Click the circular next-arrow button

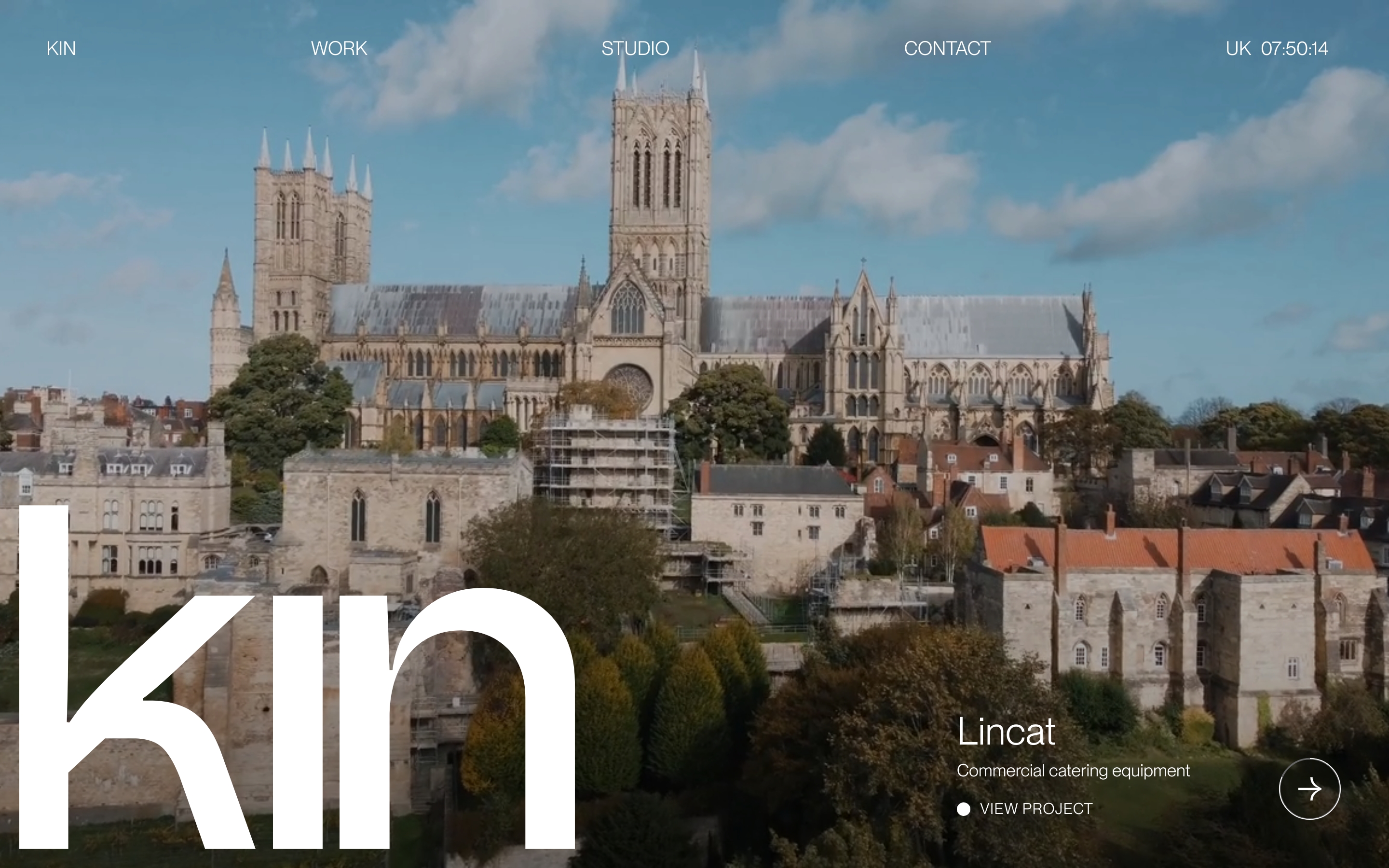pyautogui.click(x=1309, y=789)
